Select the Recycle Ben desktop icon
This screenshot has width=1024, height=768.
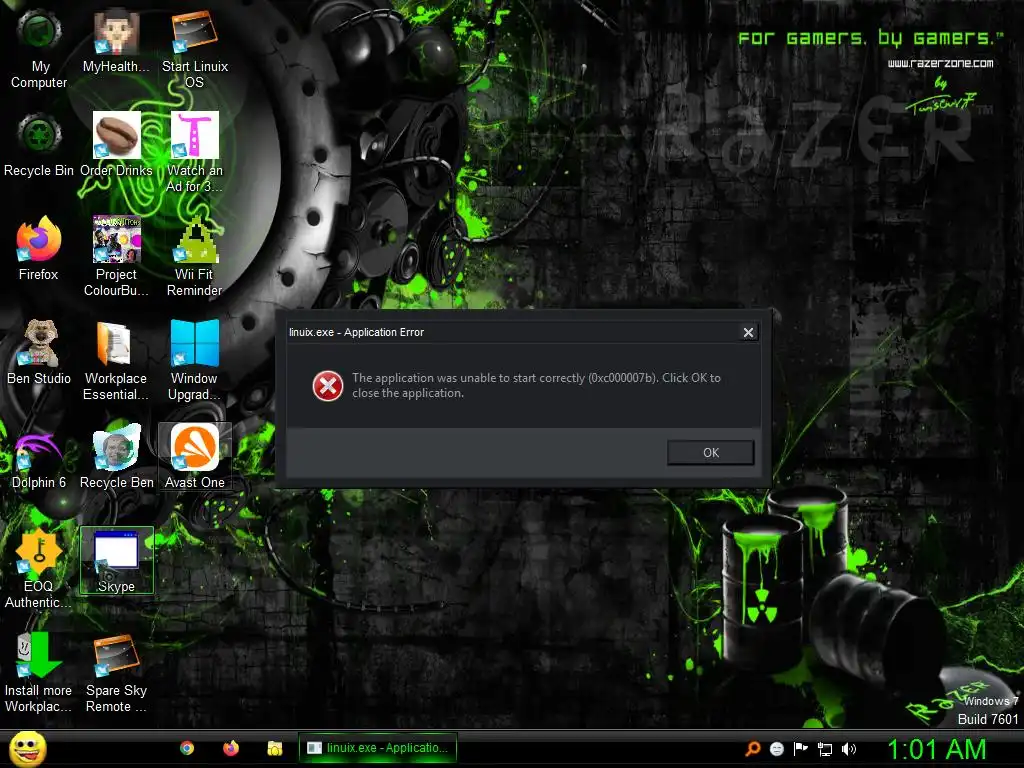[x=116, y=457]
